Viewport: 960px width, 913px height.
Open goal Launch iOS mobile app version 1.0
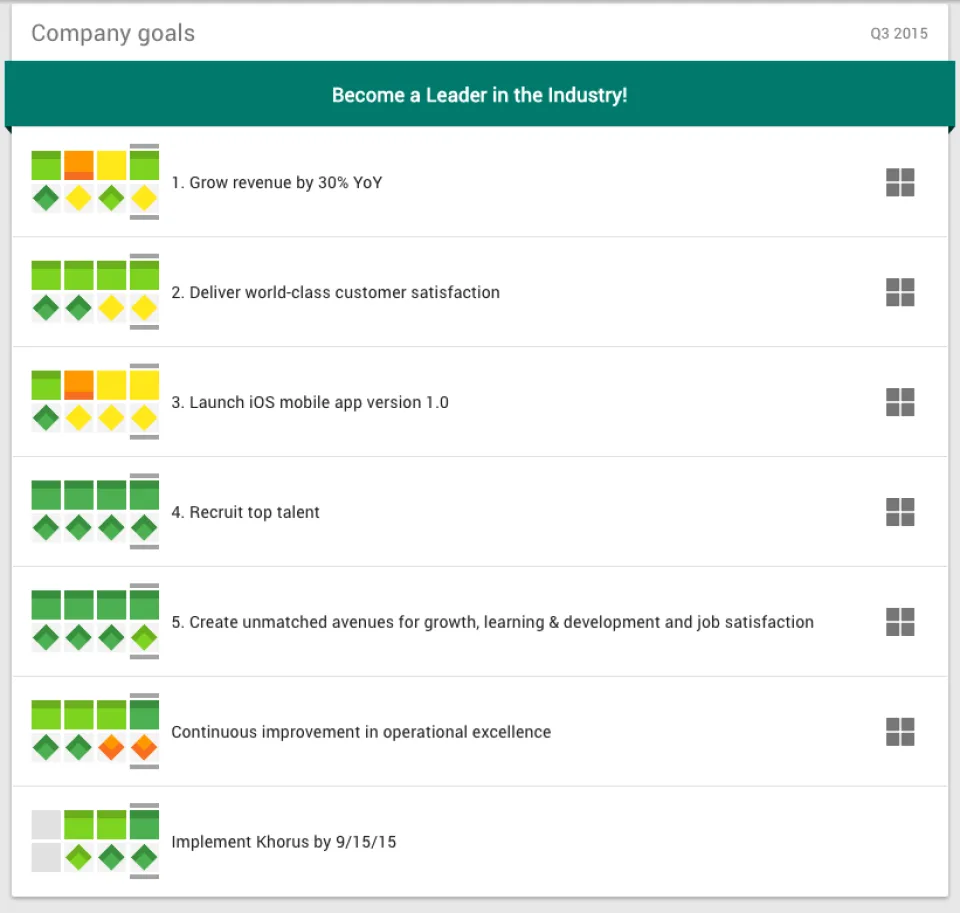pyautogui.click(x=310, y=402)
